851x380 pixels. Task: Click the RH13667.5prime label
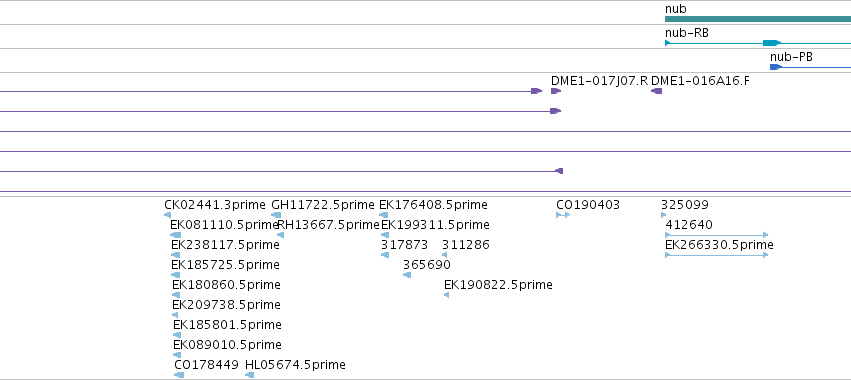click(x=328, y=225)
